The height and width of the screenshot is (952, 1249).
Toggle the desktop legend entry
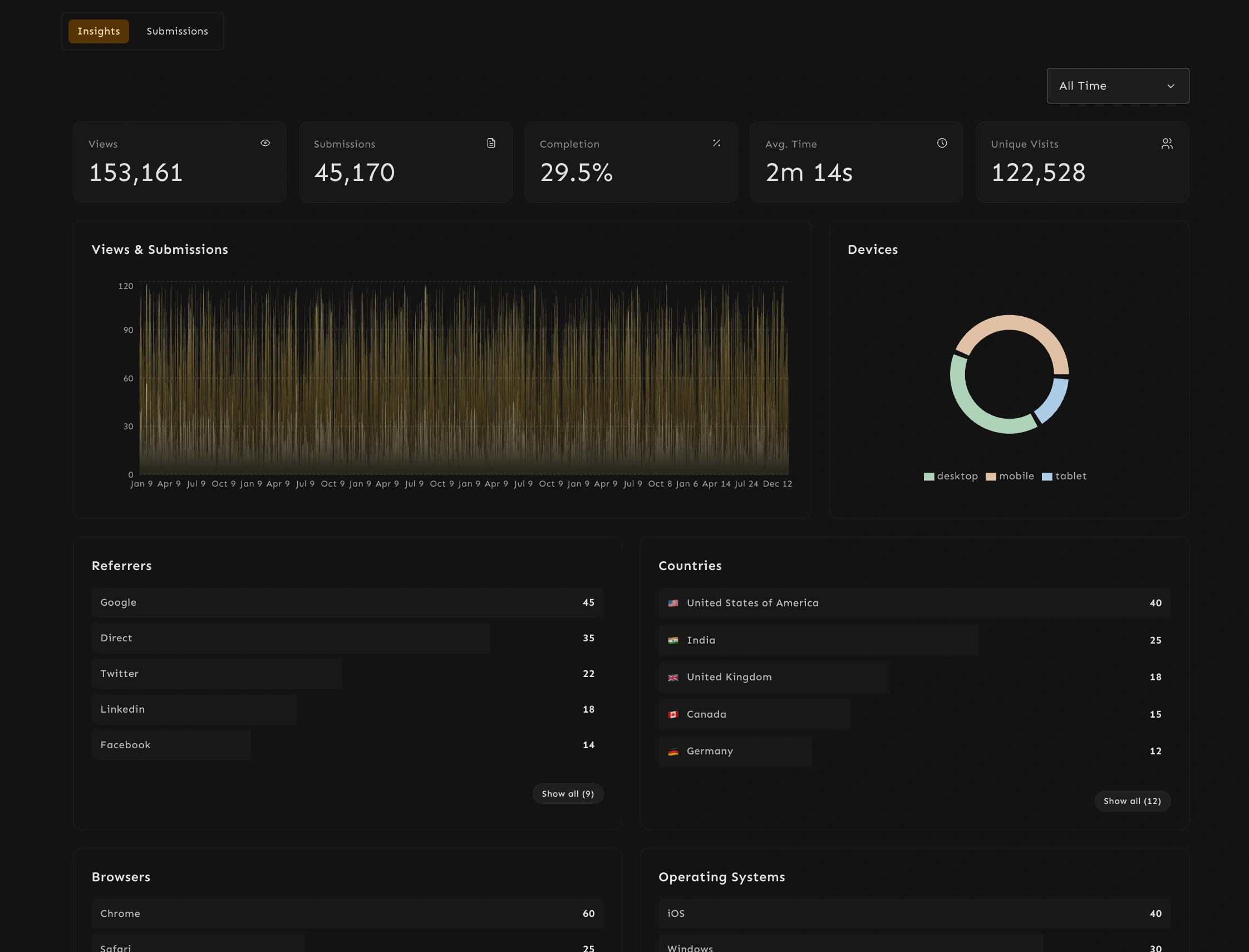(951, 477)
